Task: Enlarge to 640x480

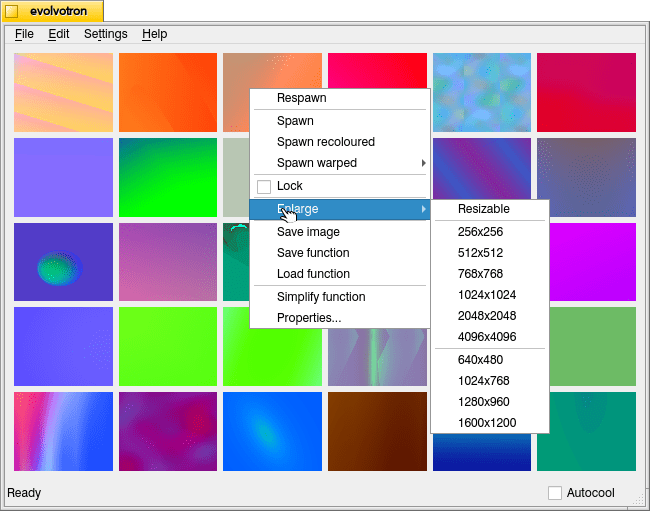Action: [x=490, y=360]
